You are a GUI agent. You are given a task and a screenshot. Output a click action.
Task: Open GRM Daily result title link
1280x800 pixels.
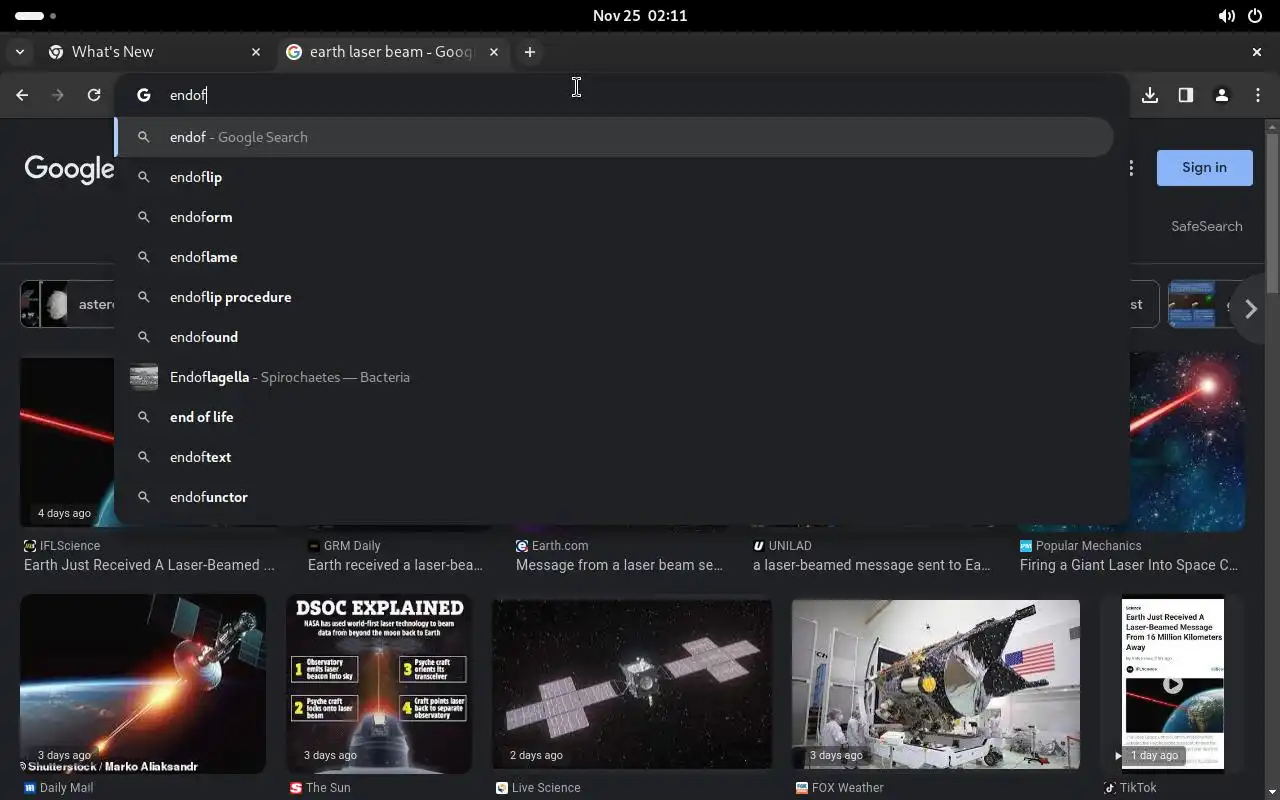click(396, 565)
